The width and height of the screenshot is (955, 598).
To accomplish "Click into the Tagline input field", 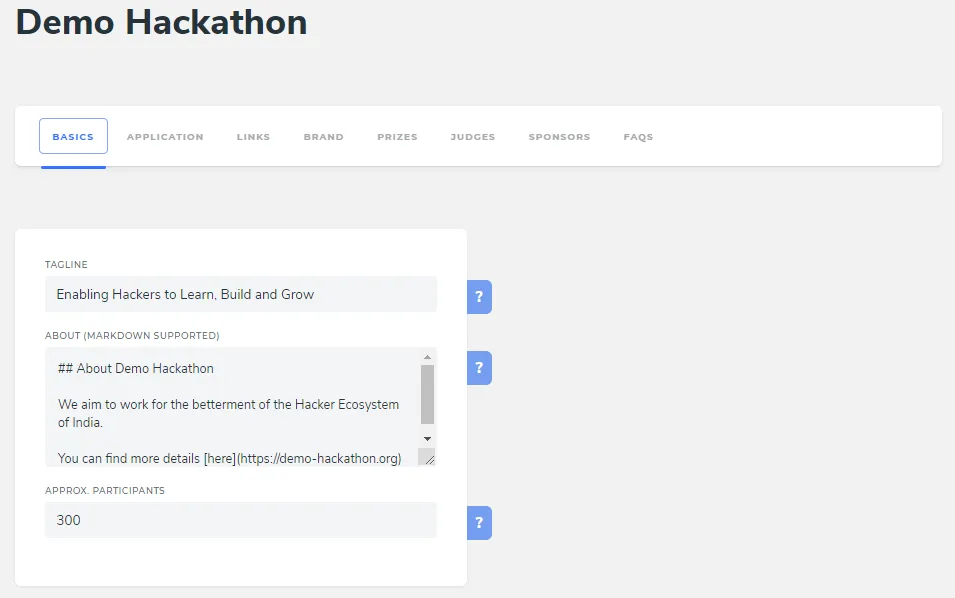I will coord(241,294).
